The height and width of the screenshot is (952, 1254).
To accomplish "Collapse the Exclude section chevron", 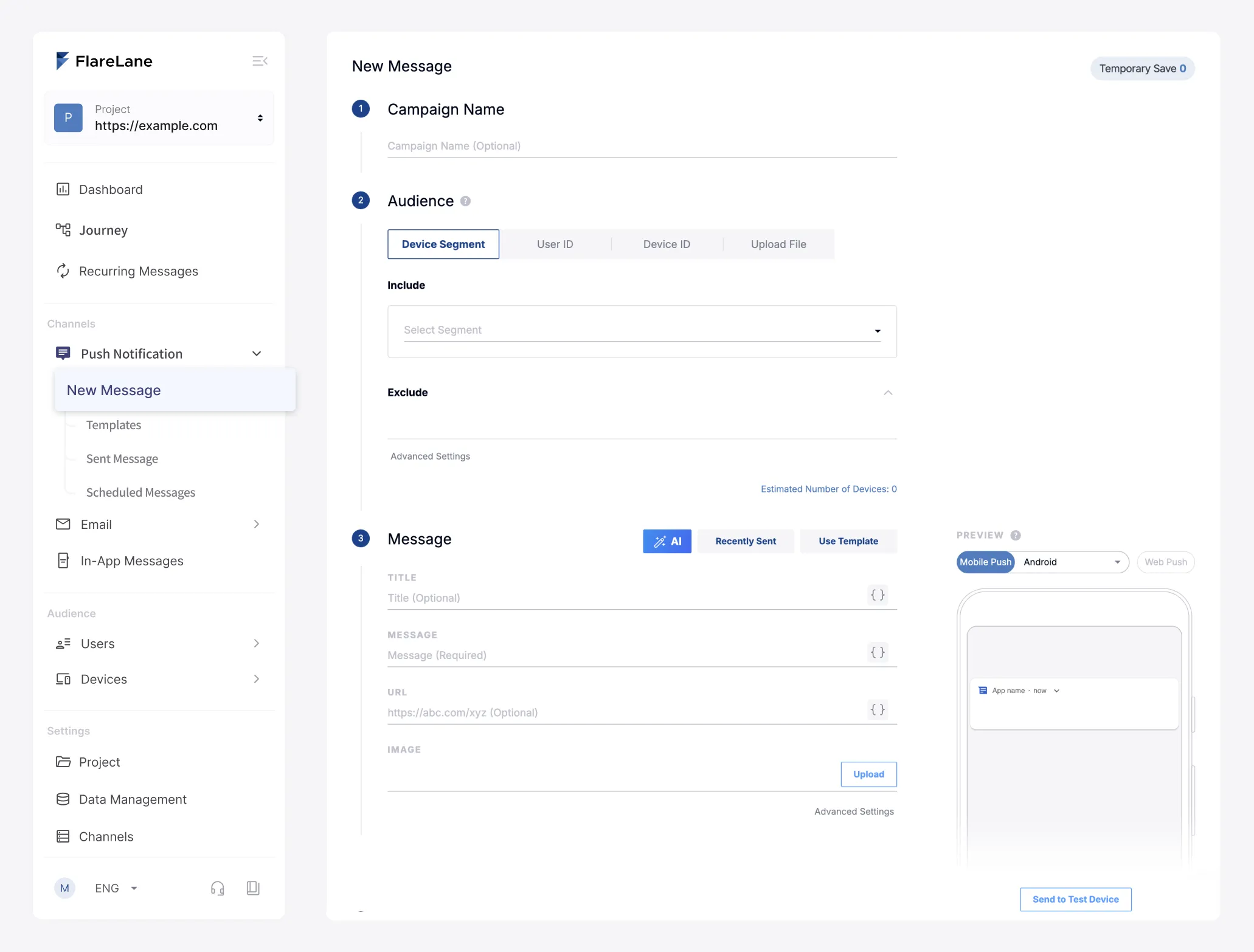I will 888,393.
